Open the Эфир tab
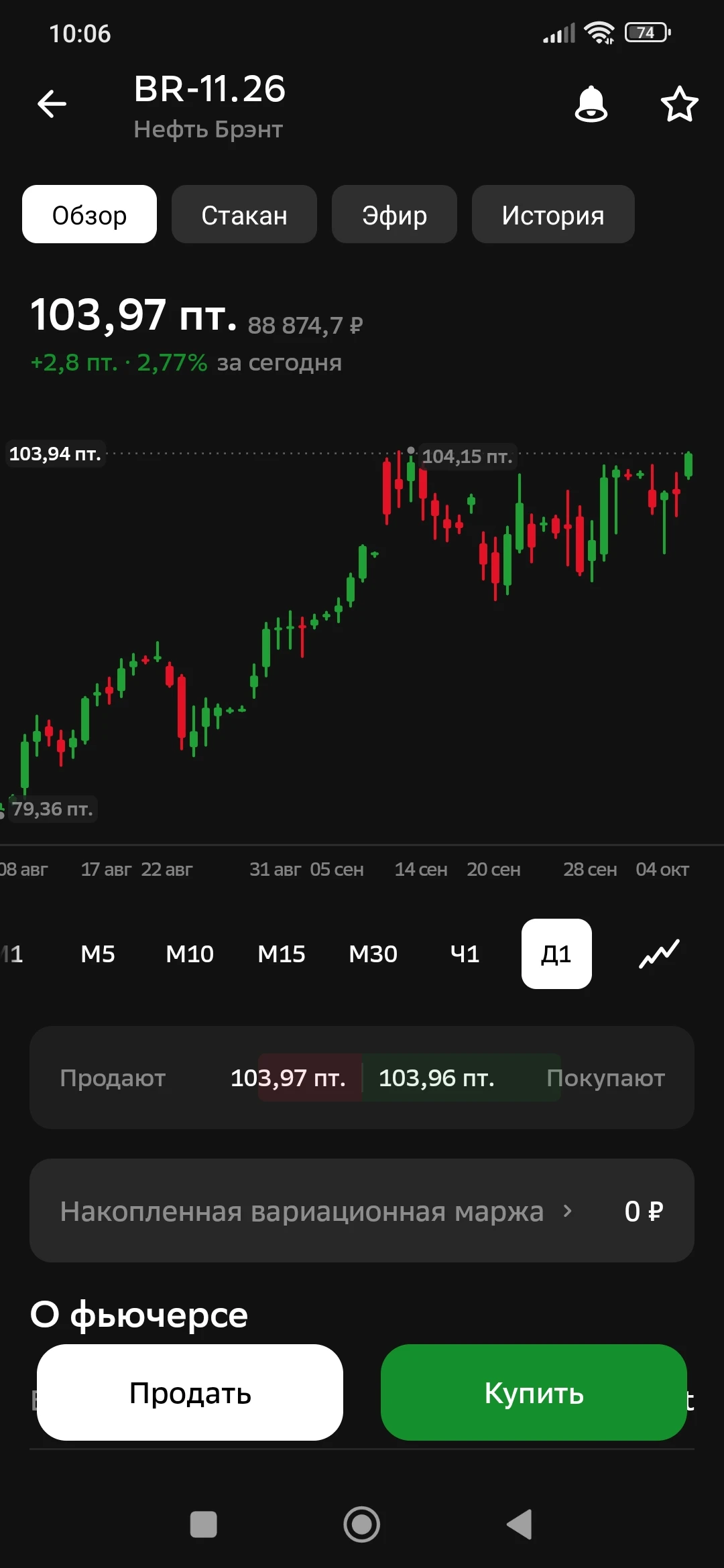 pos(394,214)
